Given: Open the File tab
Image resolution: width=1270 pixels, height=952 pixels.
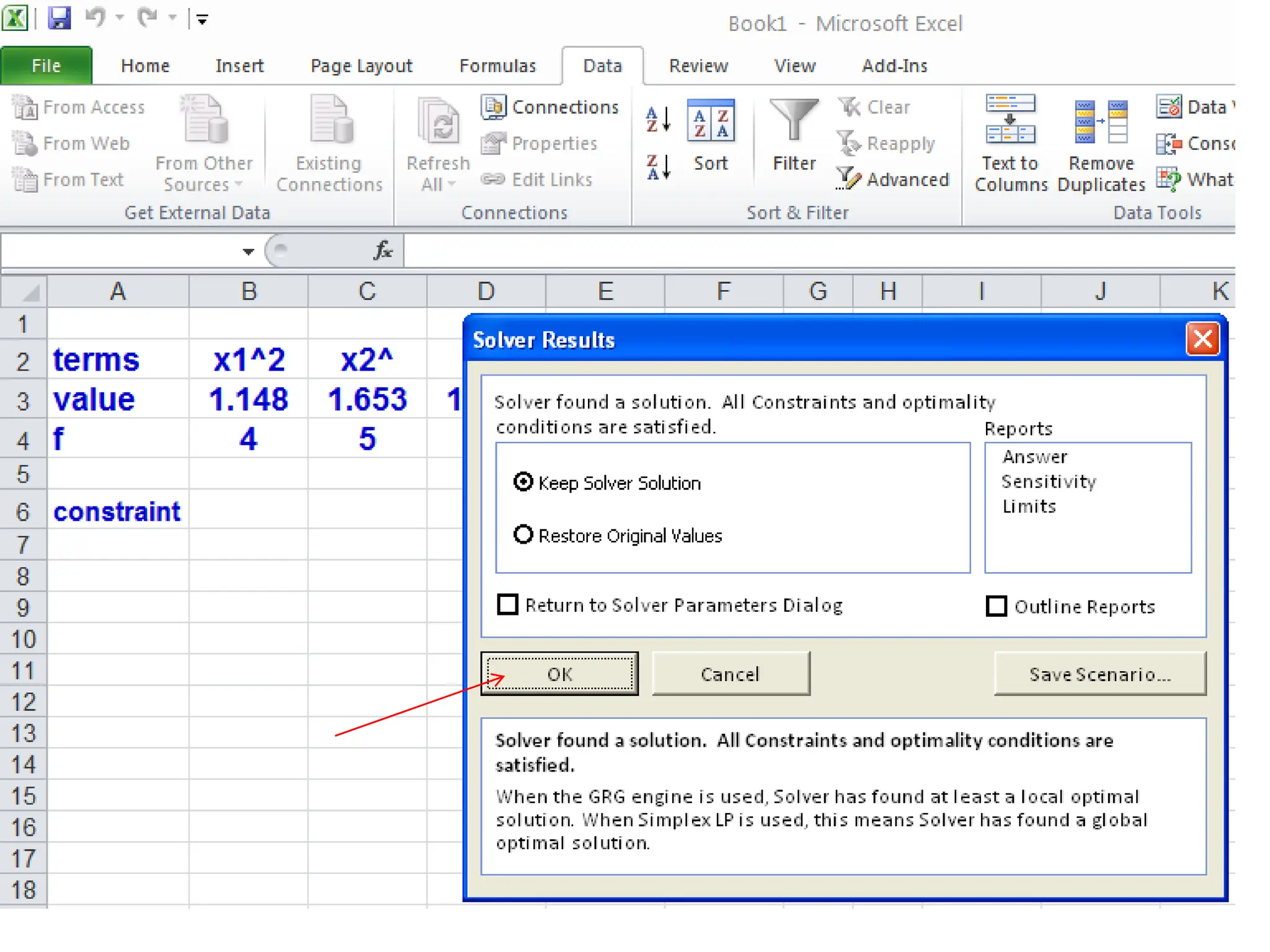Looking at the screenshot, I should pos(47,66).
